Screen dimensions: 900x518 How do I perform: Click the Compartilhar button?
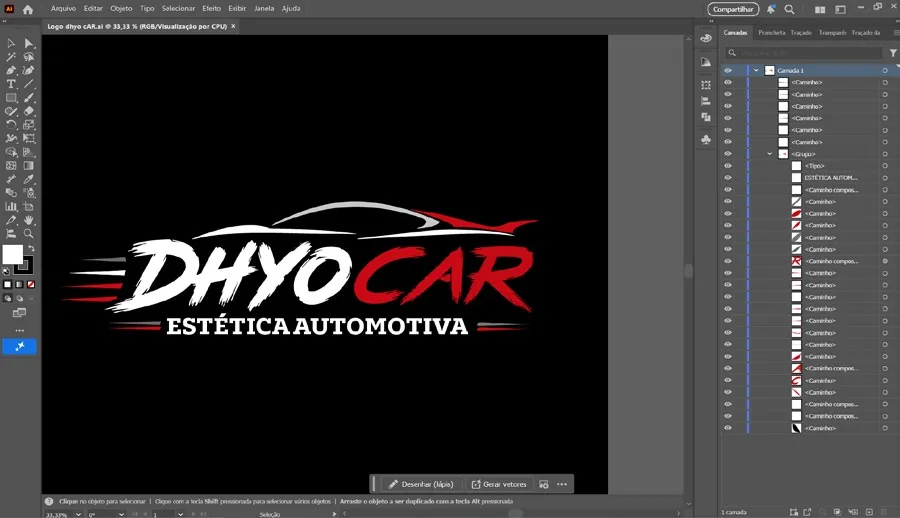[x=733, y=9]
